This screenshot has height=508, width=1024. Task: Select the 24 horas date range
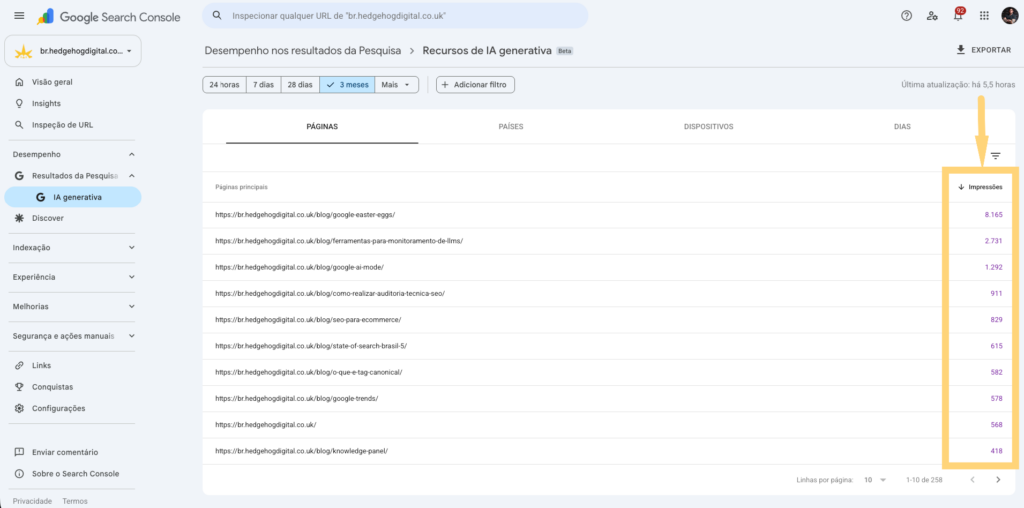(x=224, y=85)
